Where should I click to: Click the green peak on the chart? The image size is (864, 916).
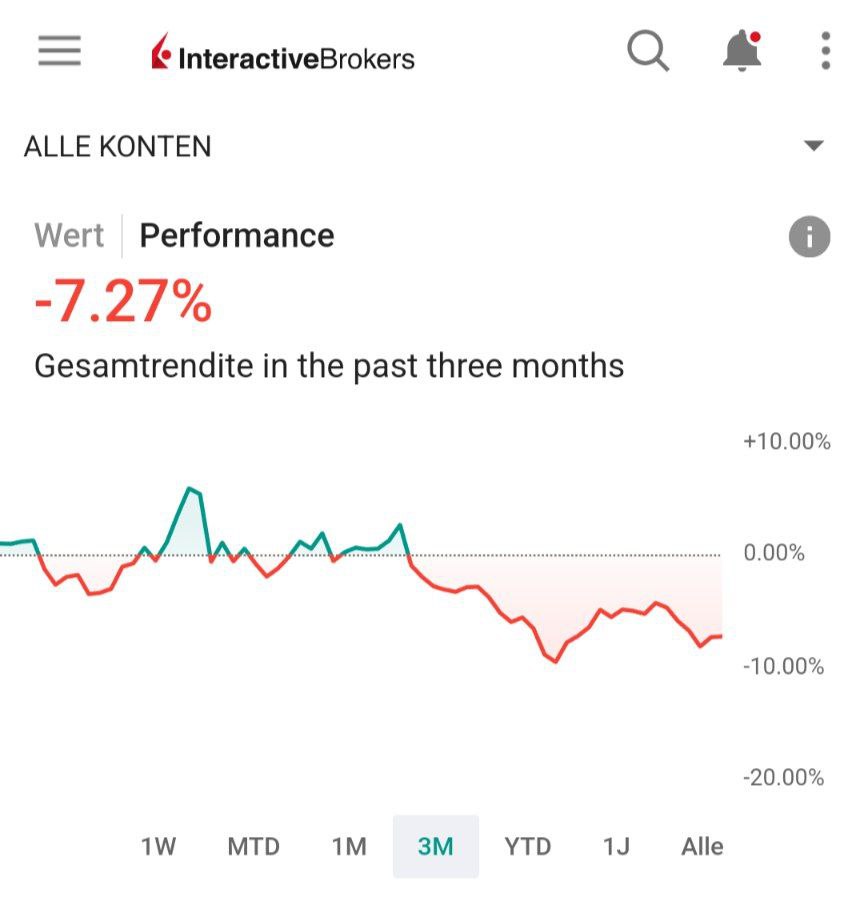189,489
